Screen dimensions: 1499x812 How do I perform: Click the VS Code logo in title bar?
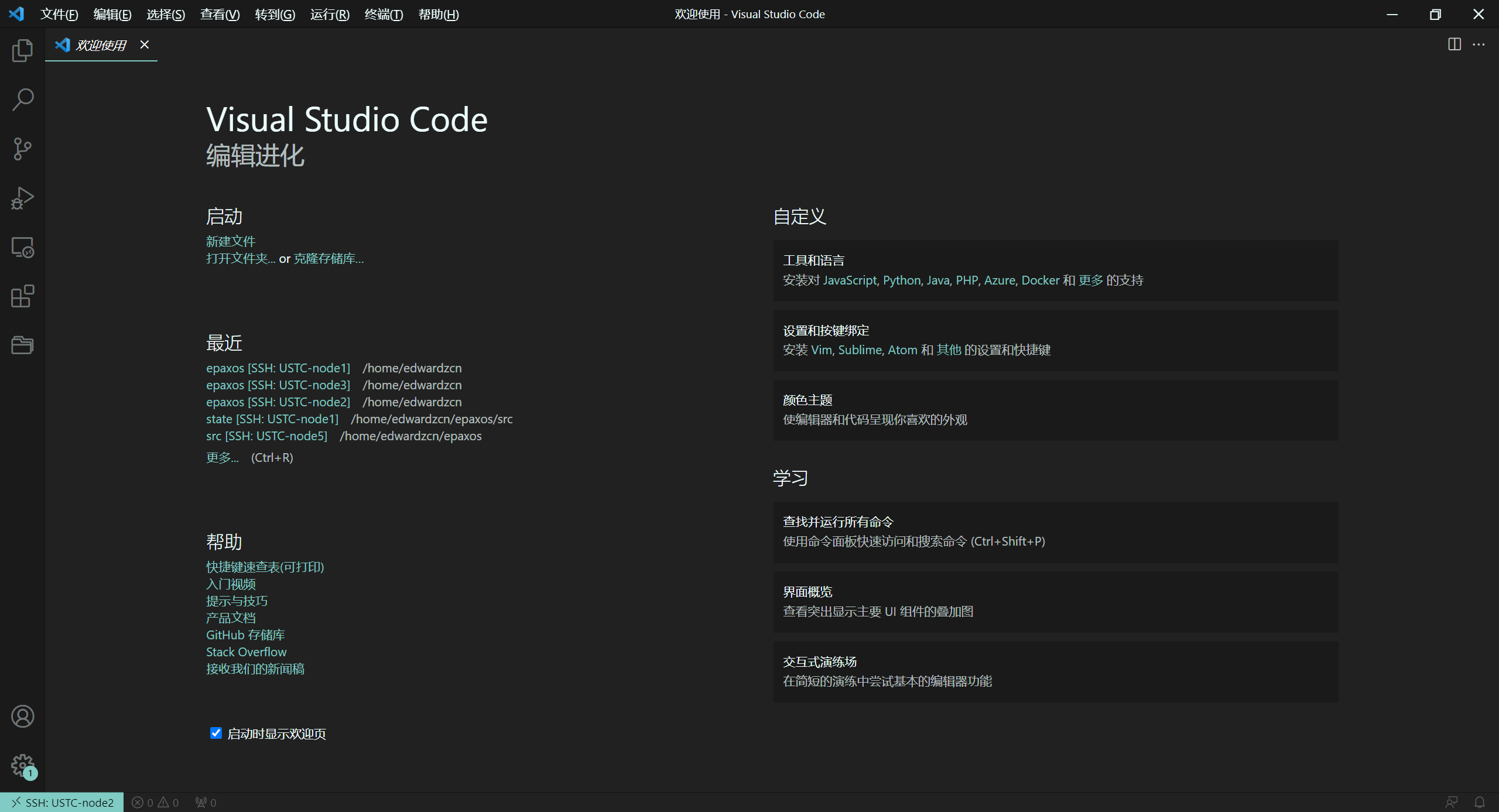click(16, 14)
